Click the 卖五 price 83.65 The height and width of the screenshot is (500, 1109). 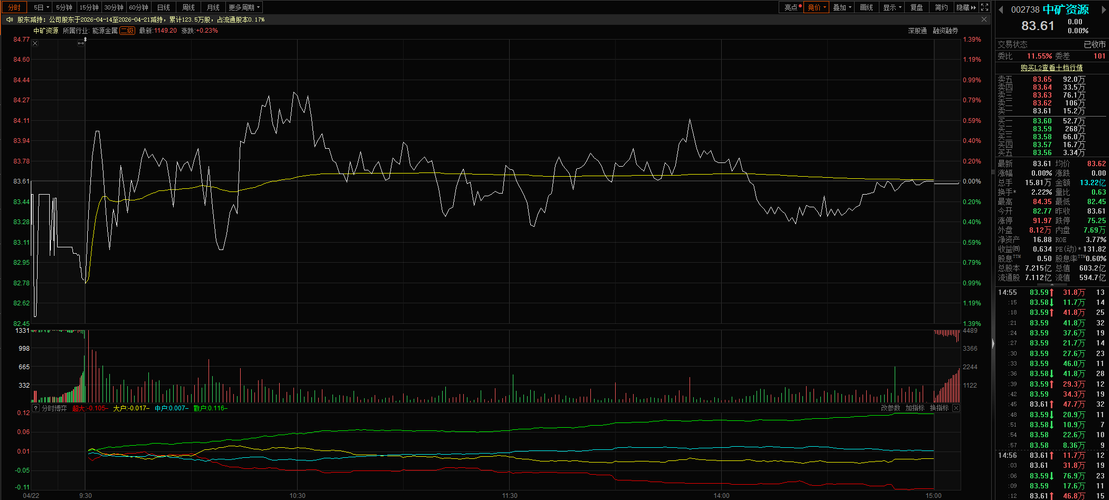[1042, 80]
